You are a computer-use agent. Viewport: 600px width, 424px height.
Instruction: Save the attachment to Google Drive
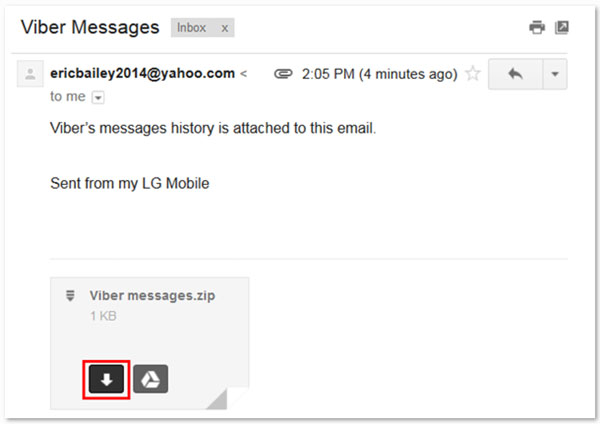tap(151, 379)
